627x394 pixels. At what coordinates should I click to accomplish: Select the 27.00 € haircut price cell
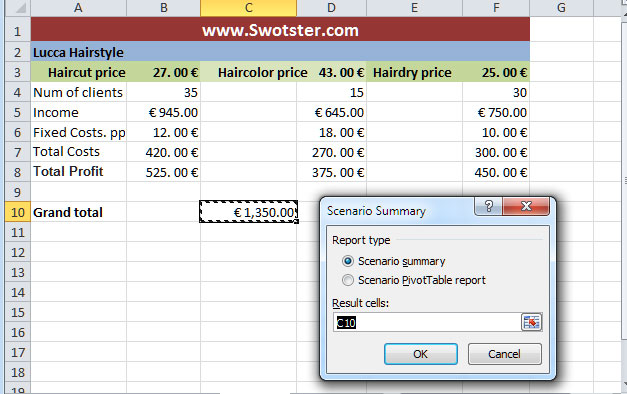coord(164,72)
